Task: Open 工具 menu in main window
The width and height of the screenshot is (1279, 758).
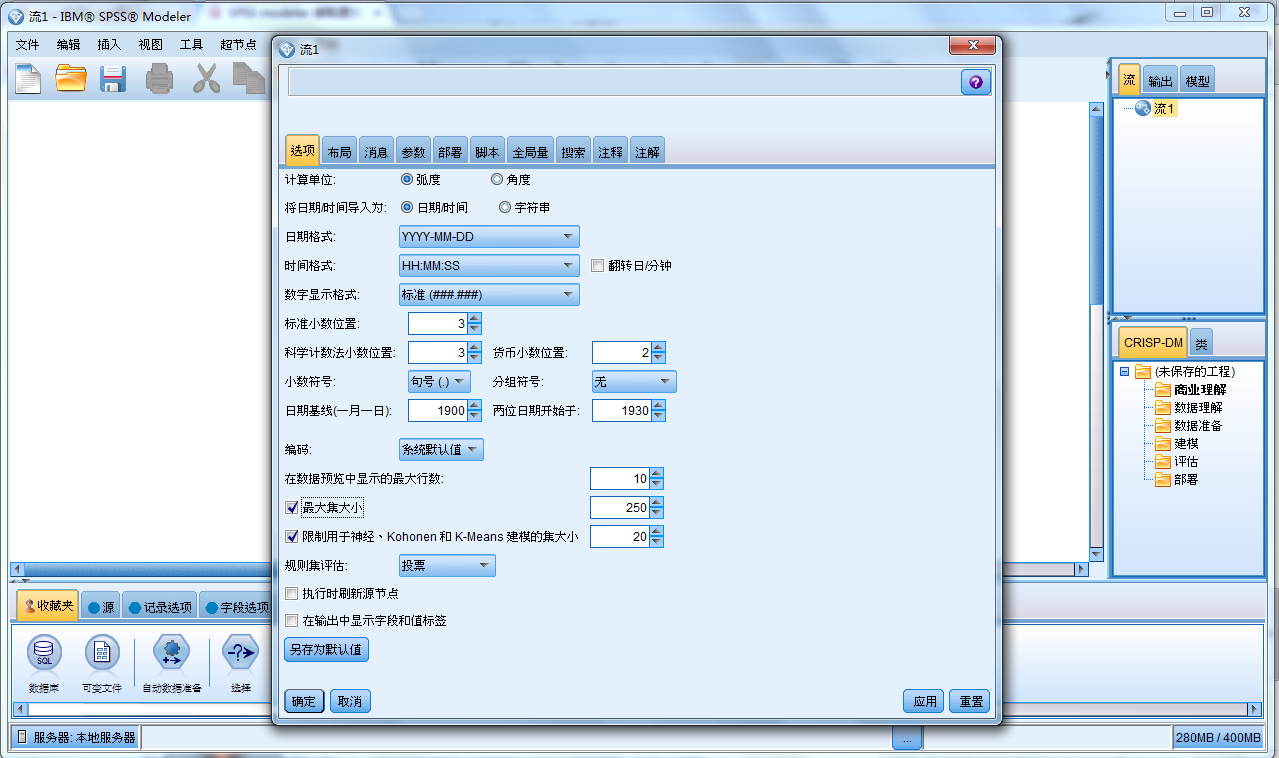Action: coord(191,45)
